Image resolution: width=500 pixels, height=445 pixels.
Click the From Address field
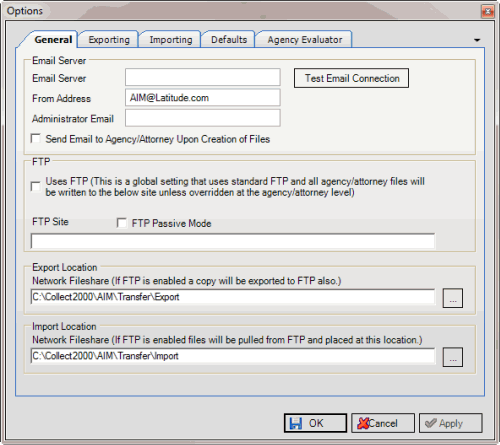click(x=203, y=98)
